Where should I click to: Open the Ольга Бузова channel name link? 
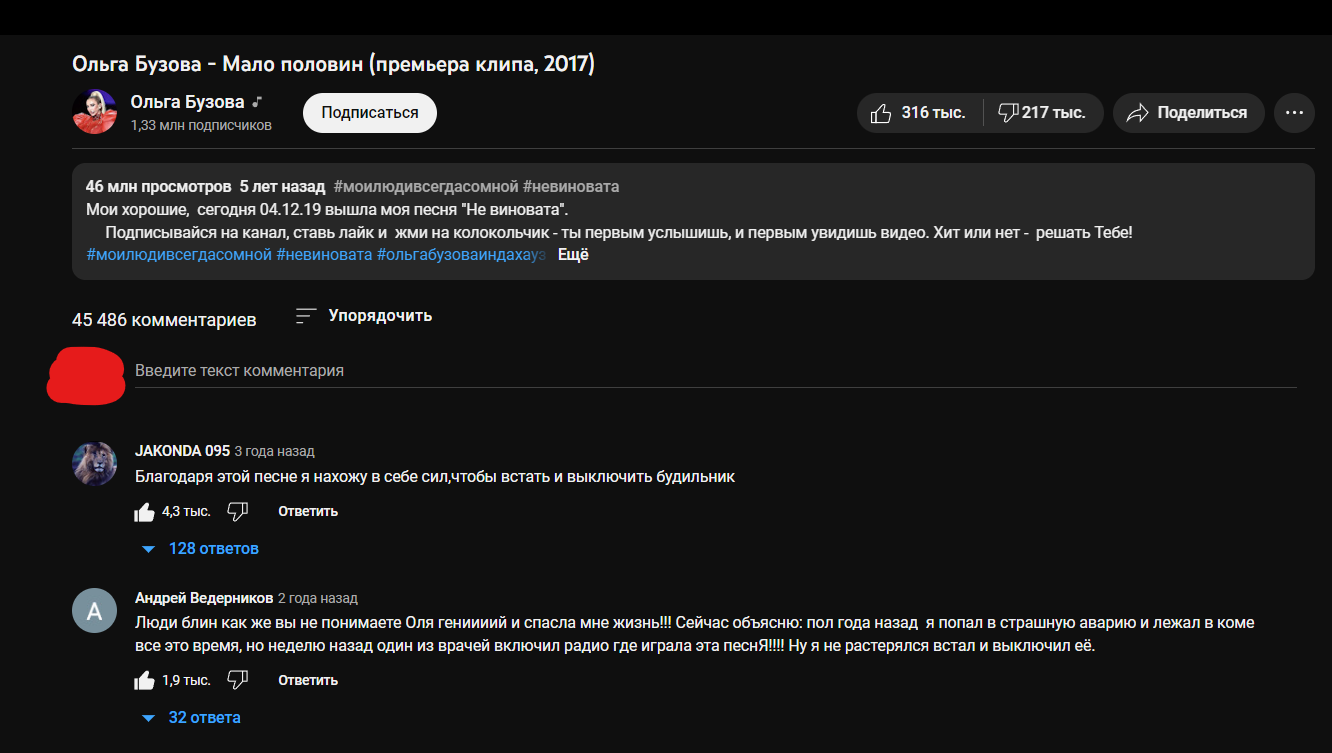pyautogui.click(x=188, y=101)
